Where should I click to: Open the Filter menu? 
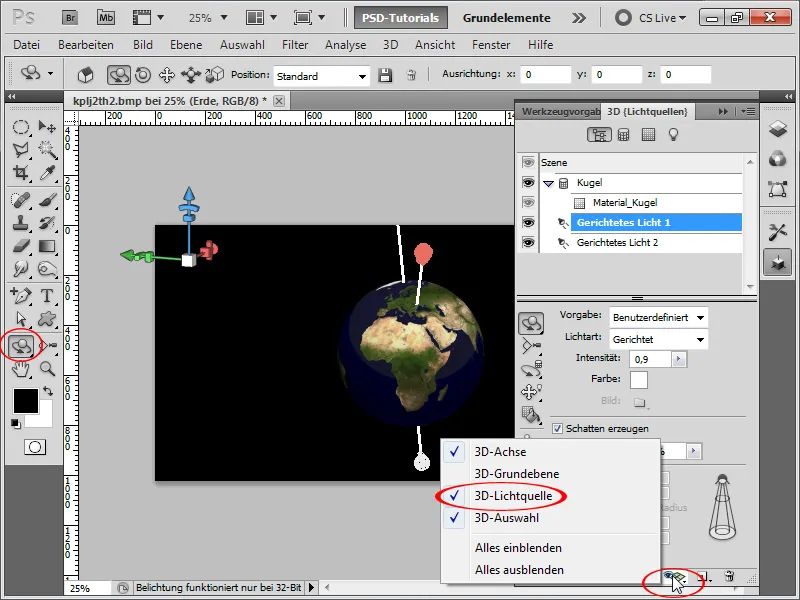(x=295, y=45)
